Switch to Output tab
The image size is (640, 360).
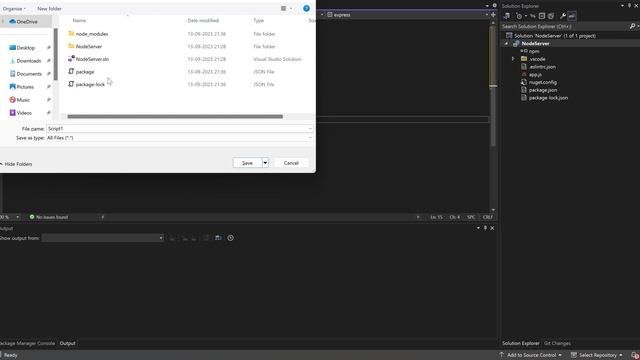(67, 343)
